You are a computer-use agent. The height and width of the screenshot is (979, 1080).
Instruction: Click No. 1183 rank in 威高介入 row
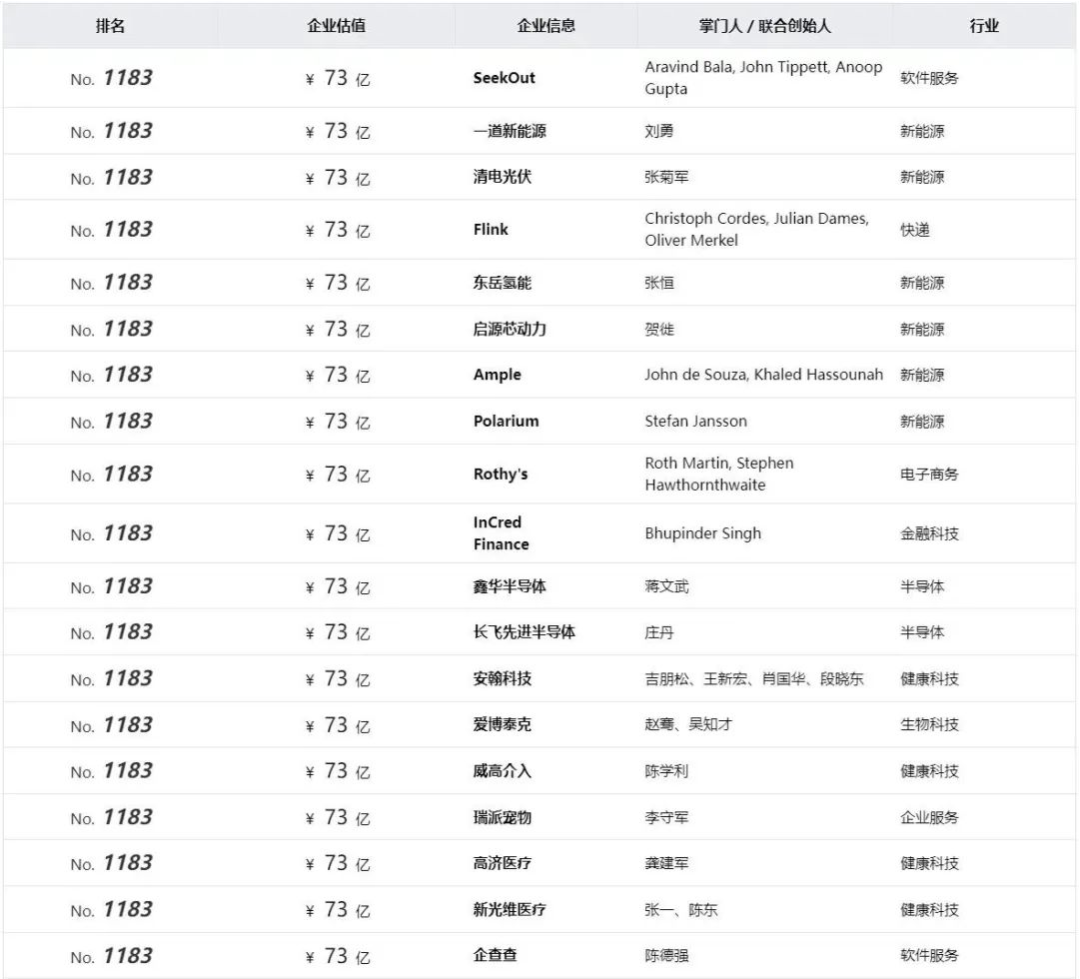pyautogui.click(x=112, y=771)
